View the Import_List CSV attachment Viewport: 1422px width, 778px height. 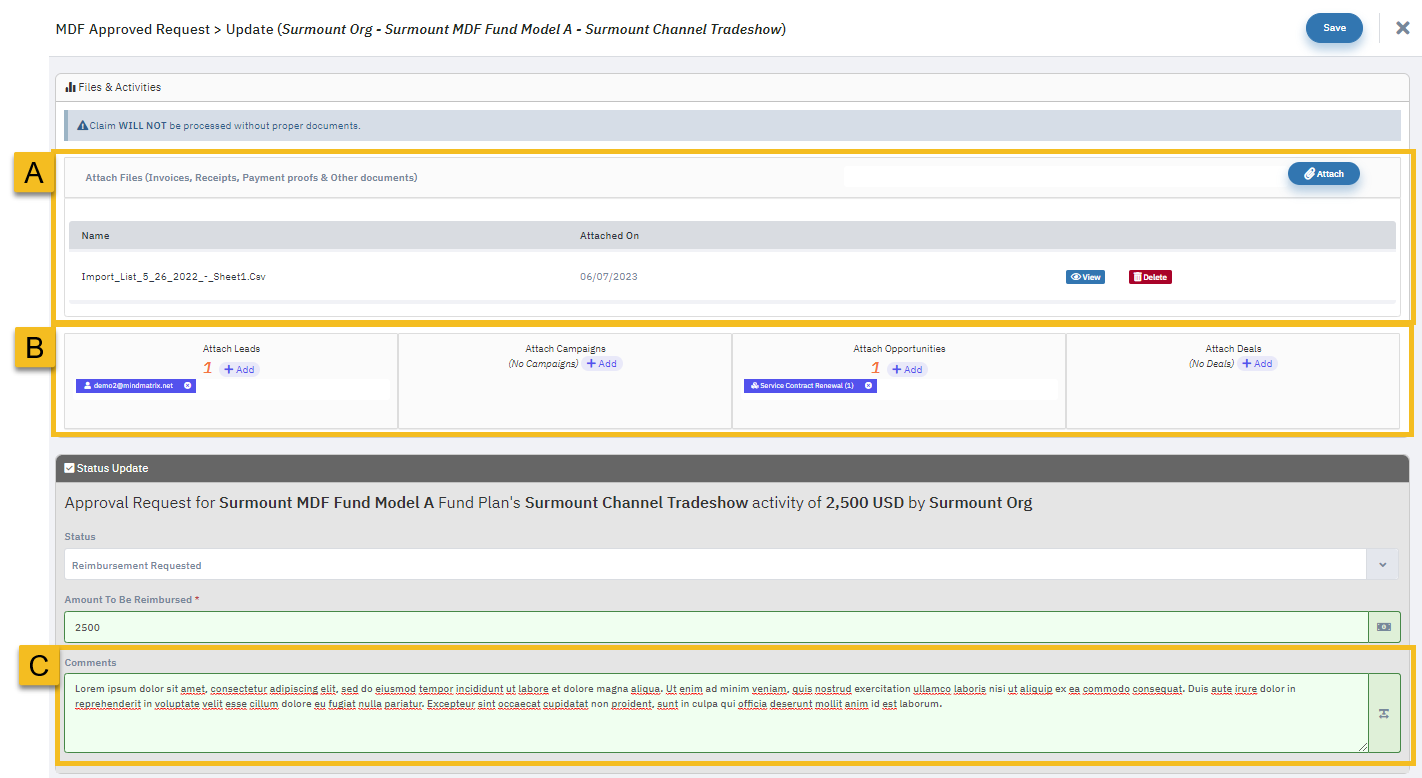pyautogui.click(x=1085, y=277)
